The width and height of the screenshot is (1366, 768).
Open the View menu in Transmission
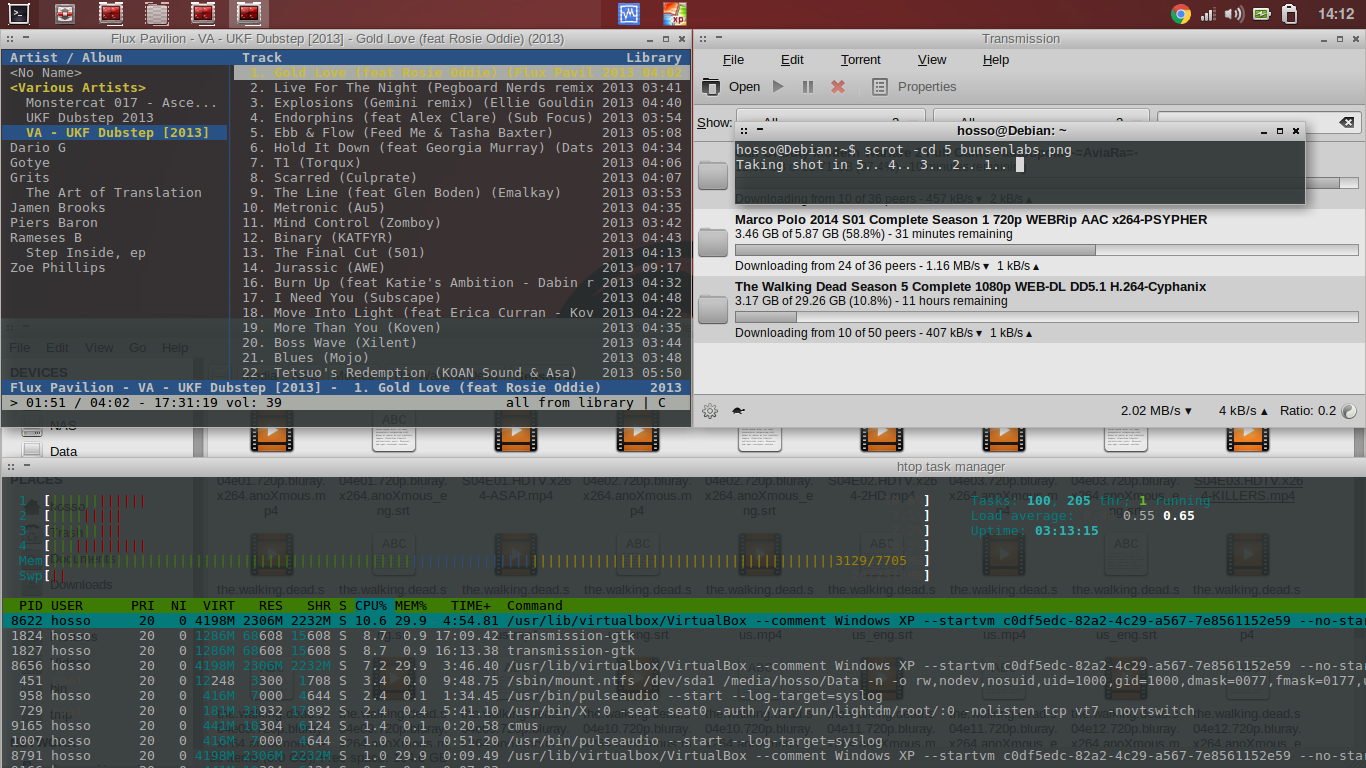tap(931, 60)
